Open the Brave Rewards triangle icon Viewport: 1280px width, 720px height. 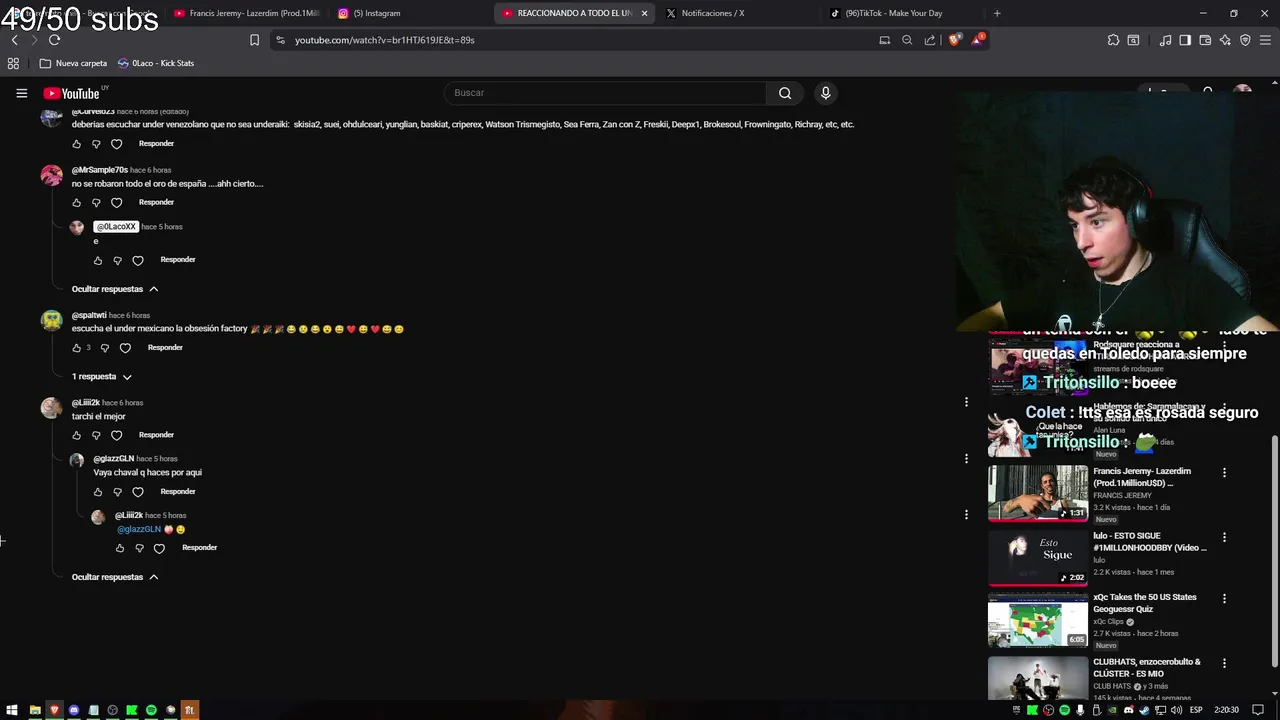[x=979, y=40]
